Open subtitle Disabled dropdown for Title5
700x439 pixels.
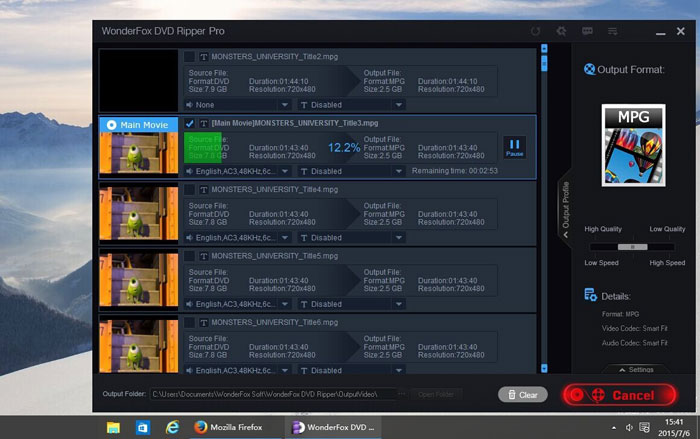click(352, 304)
